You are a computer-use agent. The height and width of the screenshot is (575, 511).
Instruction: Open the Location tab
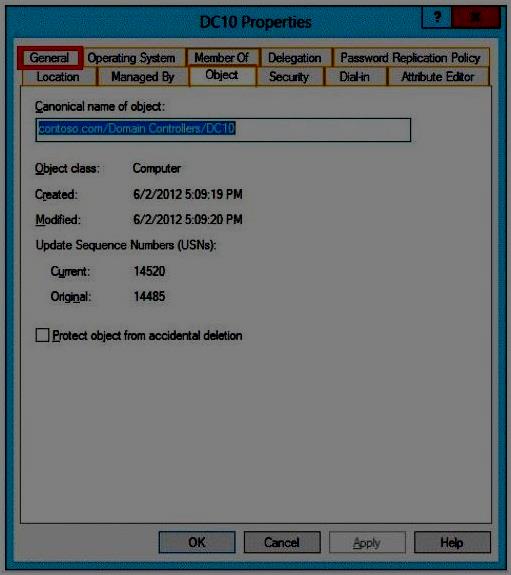tap(58, 77)
